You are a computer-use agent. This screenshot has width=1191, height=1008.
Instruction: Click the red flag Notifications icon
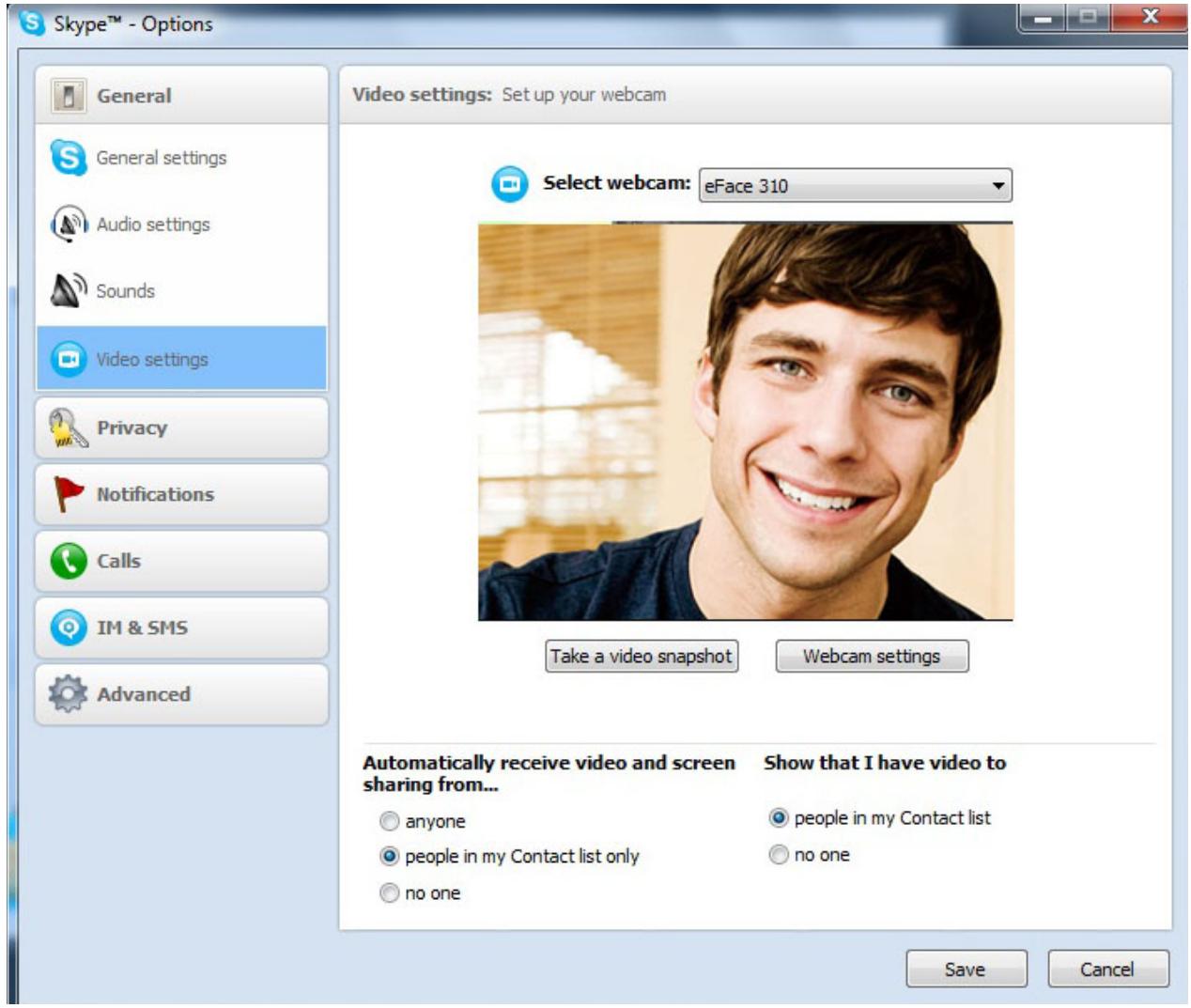point(69,494)
